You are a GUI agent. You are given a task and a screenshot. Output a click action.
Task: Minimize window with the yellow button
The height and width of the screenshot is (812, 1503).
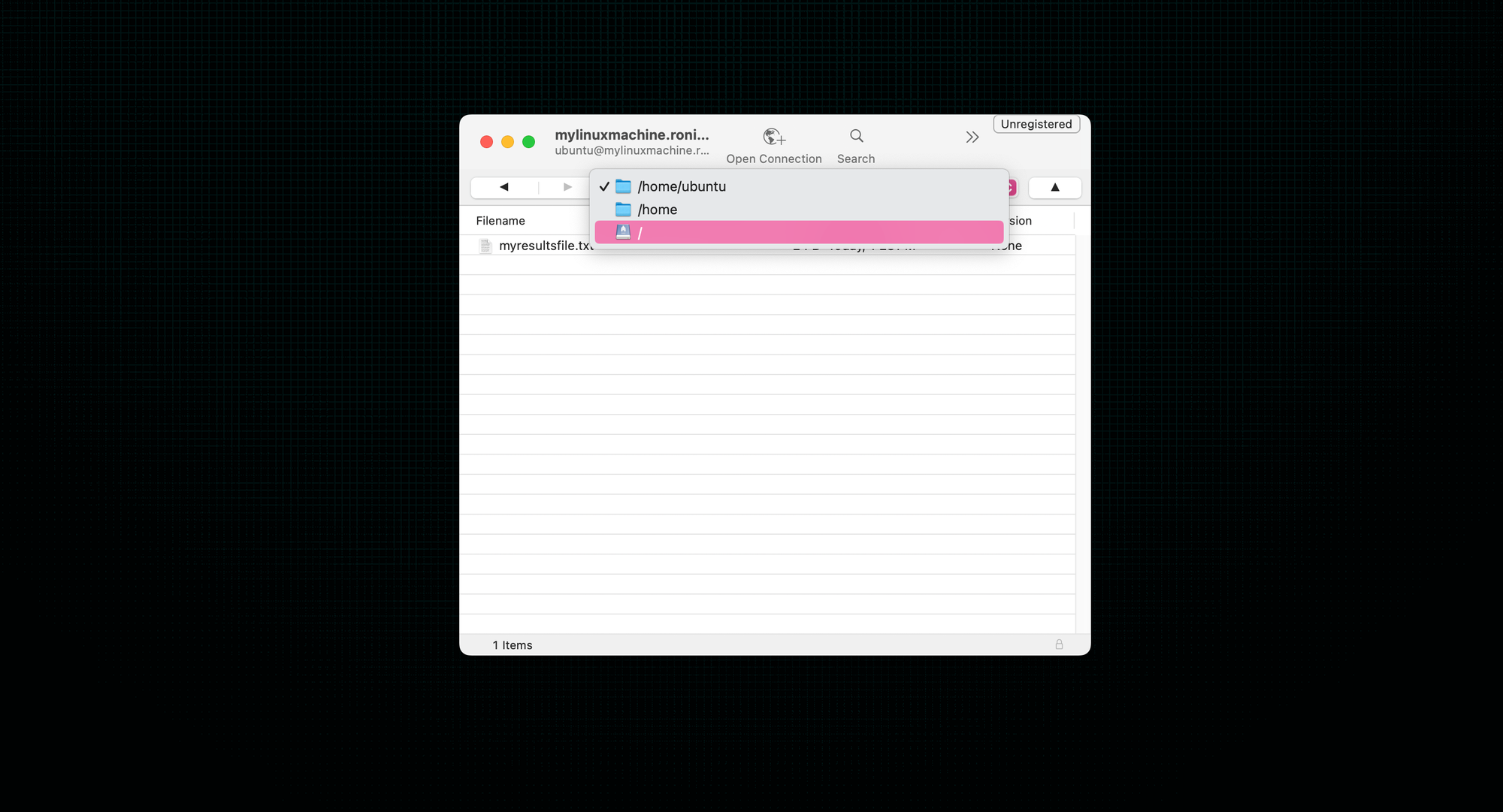coord(507,142)
